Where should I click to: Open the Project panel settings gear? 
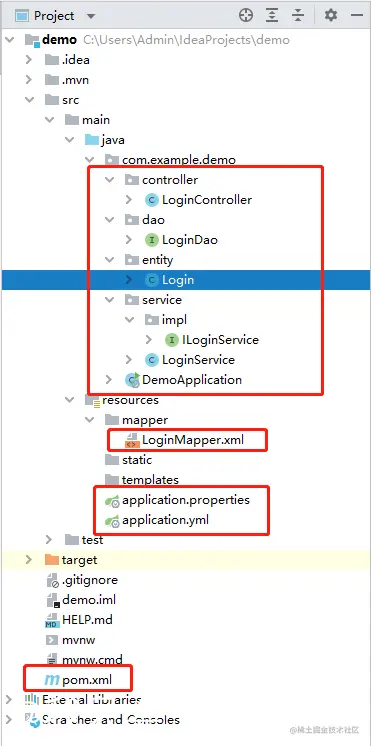[331, 15]
